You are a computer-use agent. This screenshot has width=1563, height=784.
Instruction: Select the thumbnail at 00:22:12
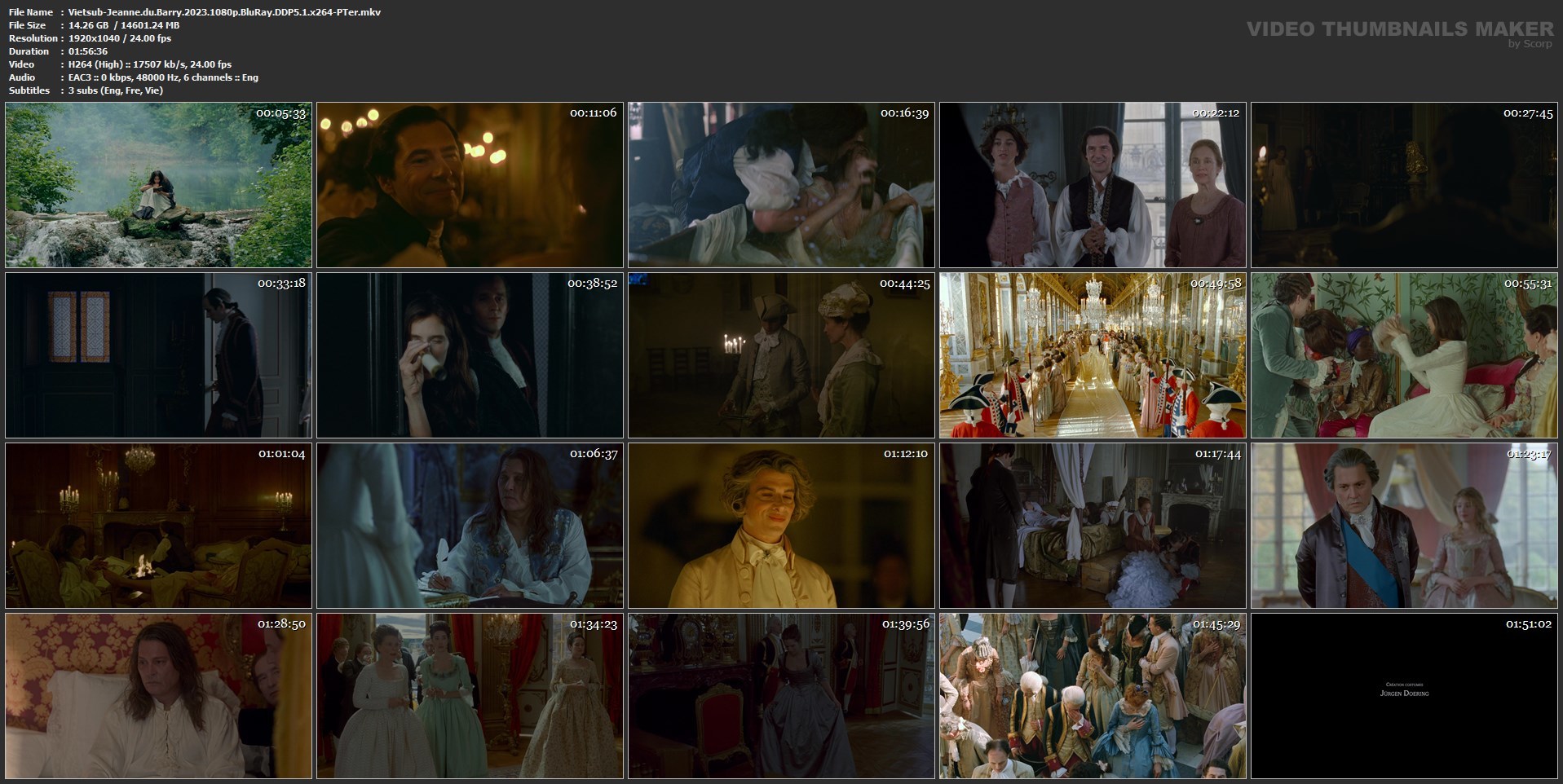(x=1093, y=185)
